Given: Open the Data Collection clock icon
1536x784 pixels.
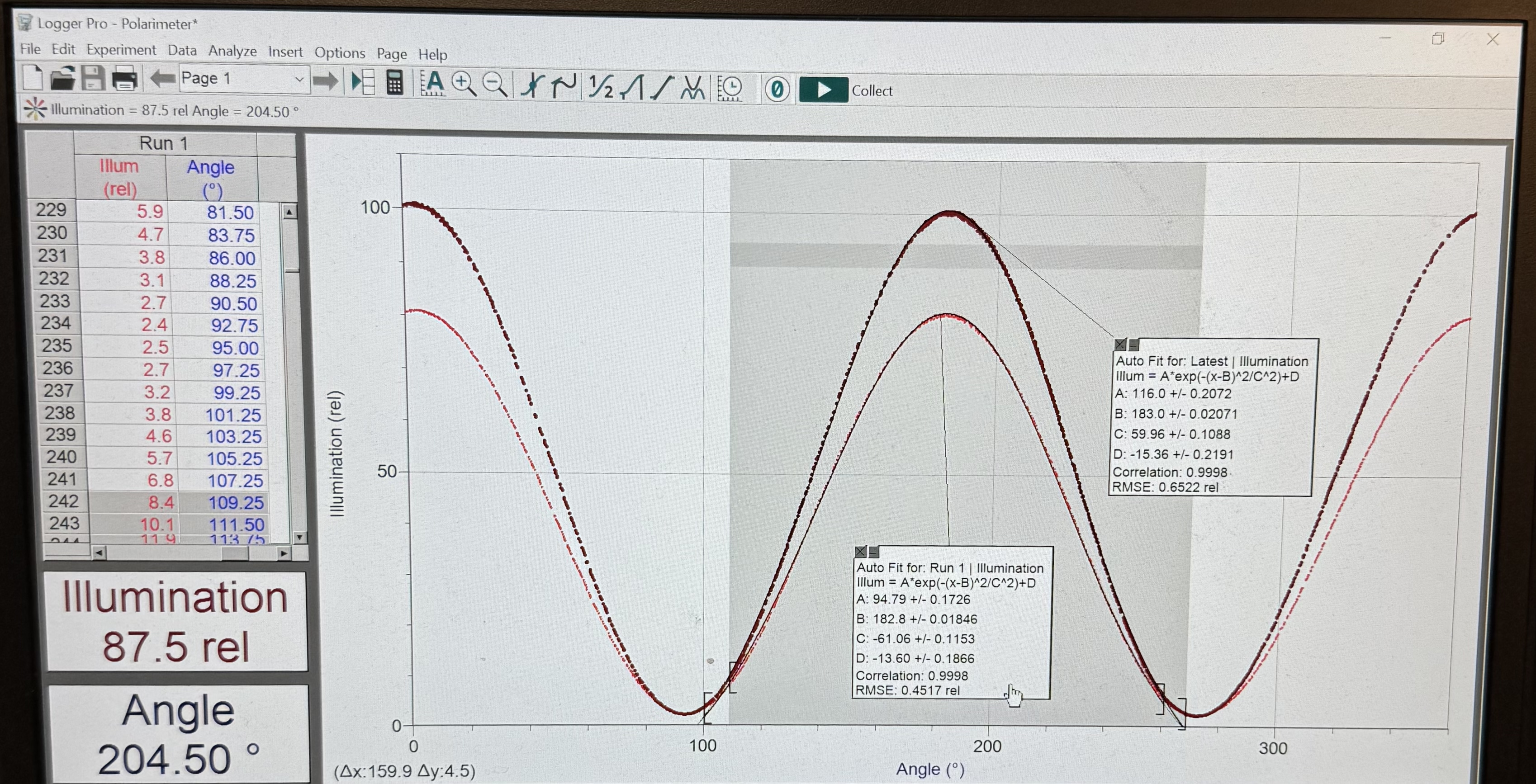Looking at the screenshot, I should (729, 89).
